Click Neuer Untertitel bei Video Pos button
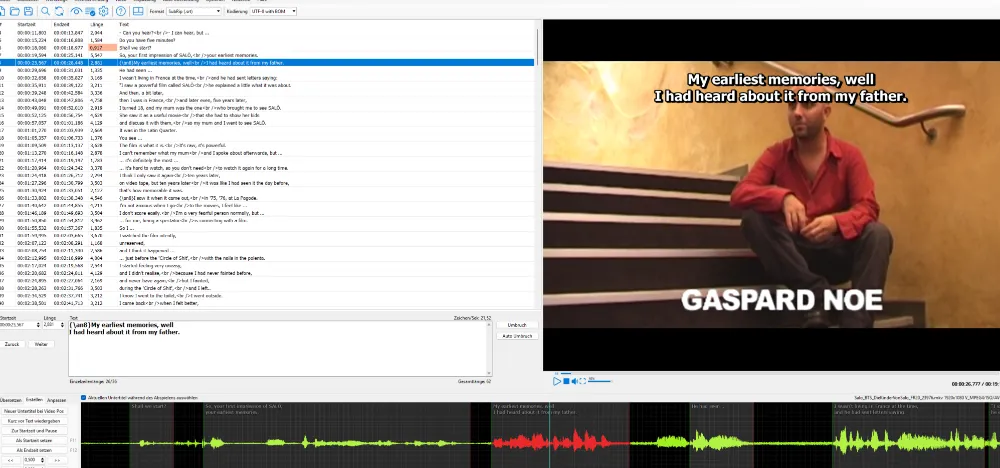 pos(34,411)
